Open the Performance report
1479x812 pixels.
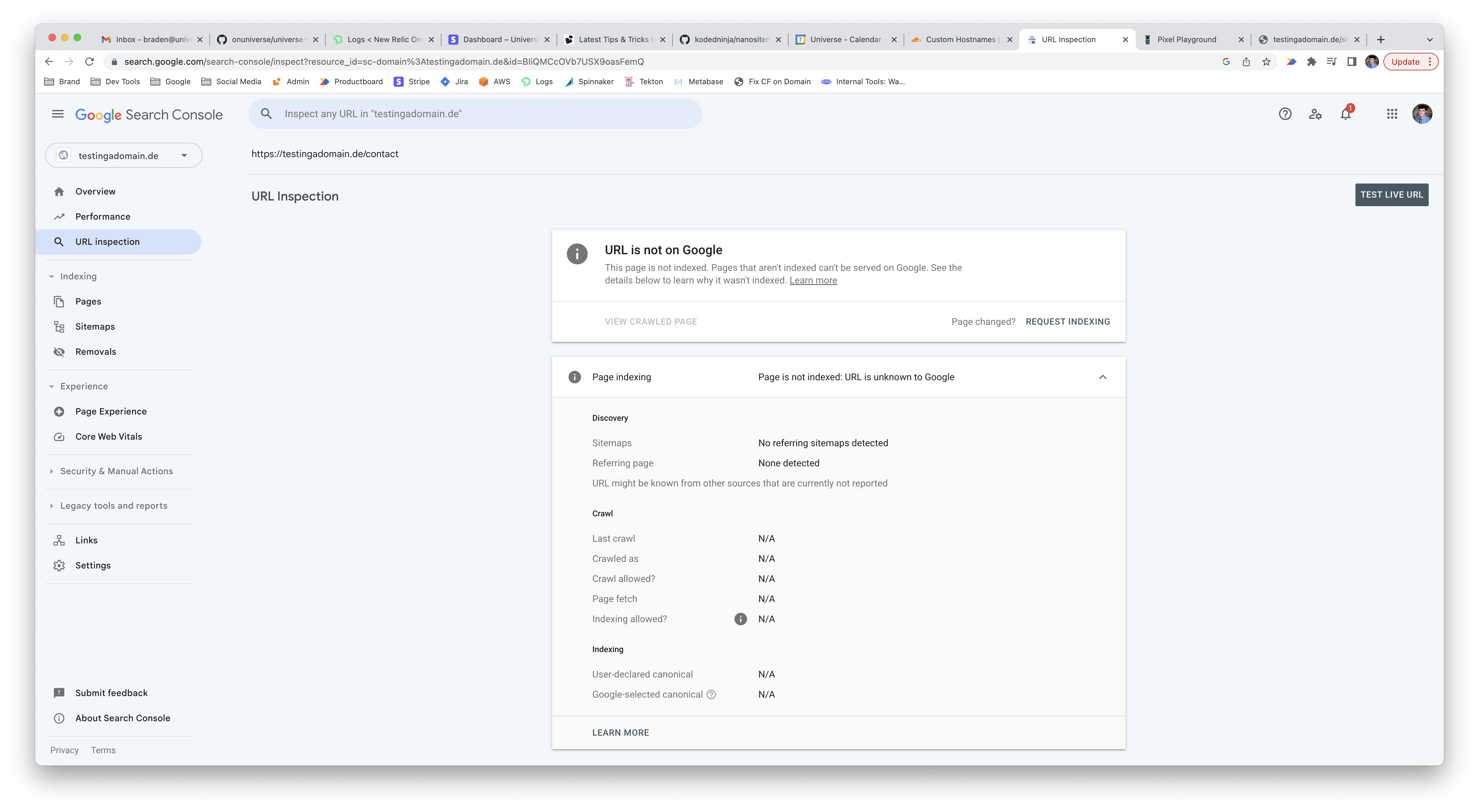tap(118, 216)
